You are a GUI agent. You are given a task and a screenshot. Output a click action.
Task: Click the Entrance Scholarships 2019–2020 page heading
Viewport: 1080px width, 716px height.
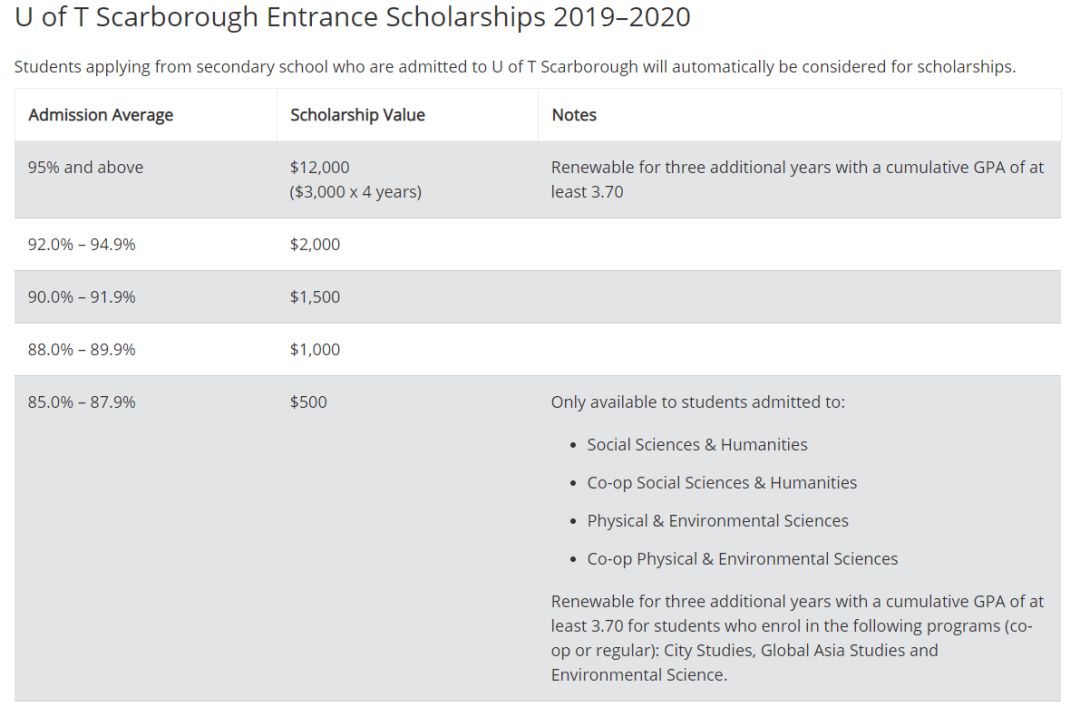[352, 18]
